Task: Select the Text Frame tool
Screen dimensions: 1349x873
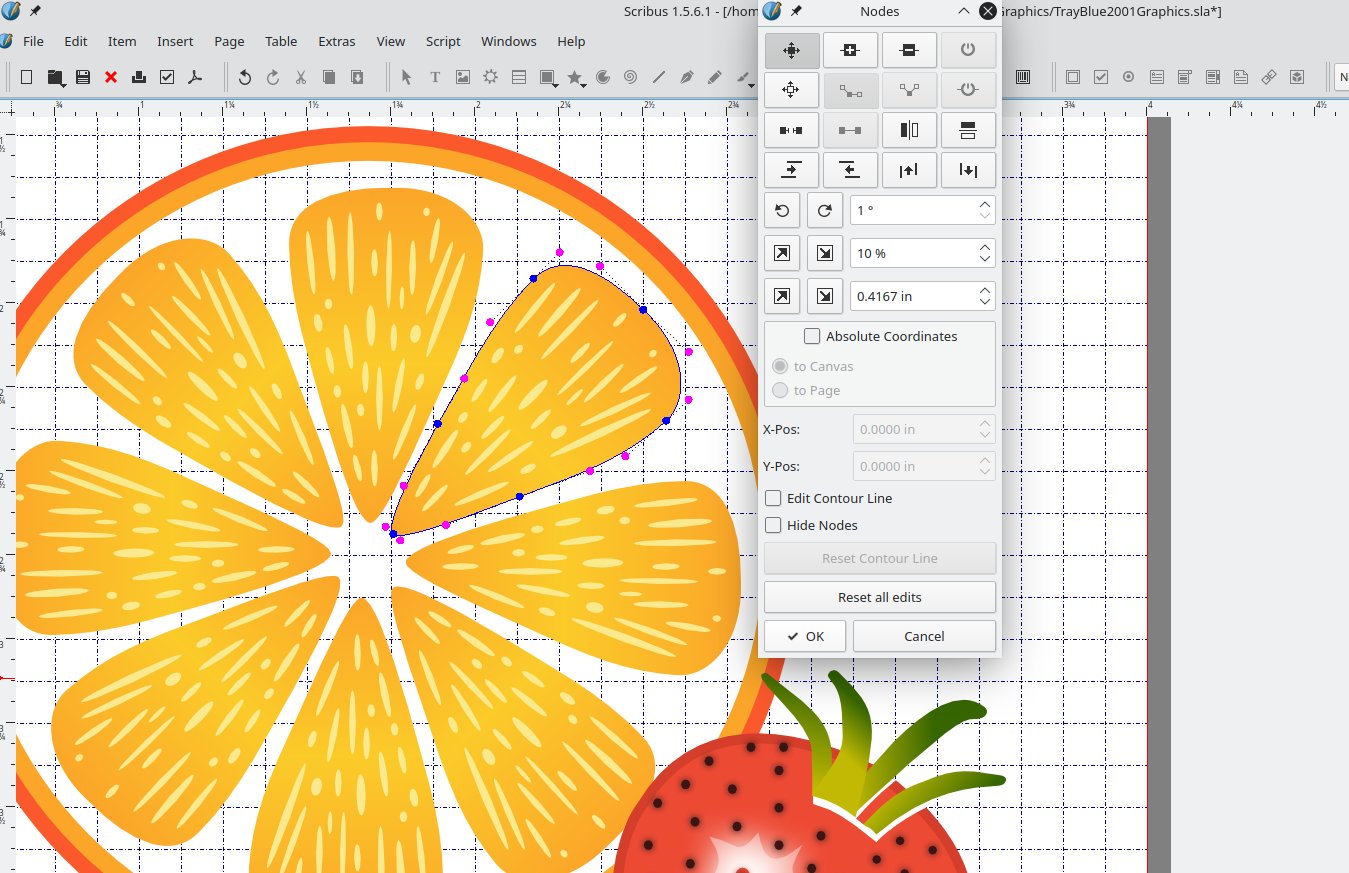Action: (x=435, y=77)
